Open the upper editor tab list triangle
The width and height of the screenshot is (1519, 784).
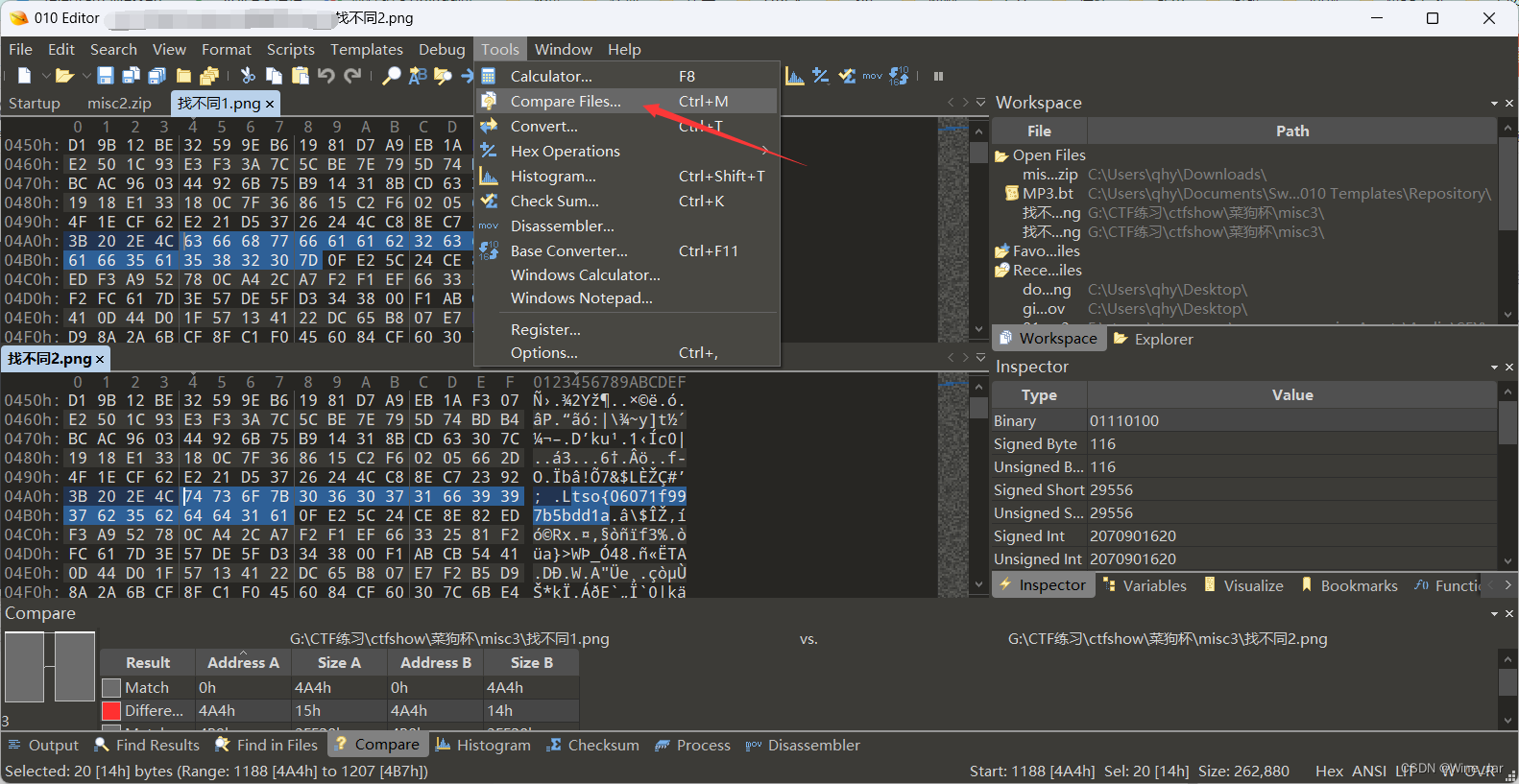980,102
